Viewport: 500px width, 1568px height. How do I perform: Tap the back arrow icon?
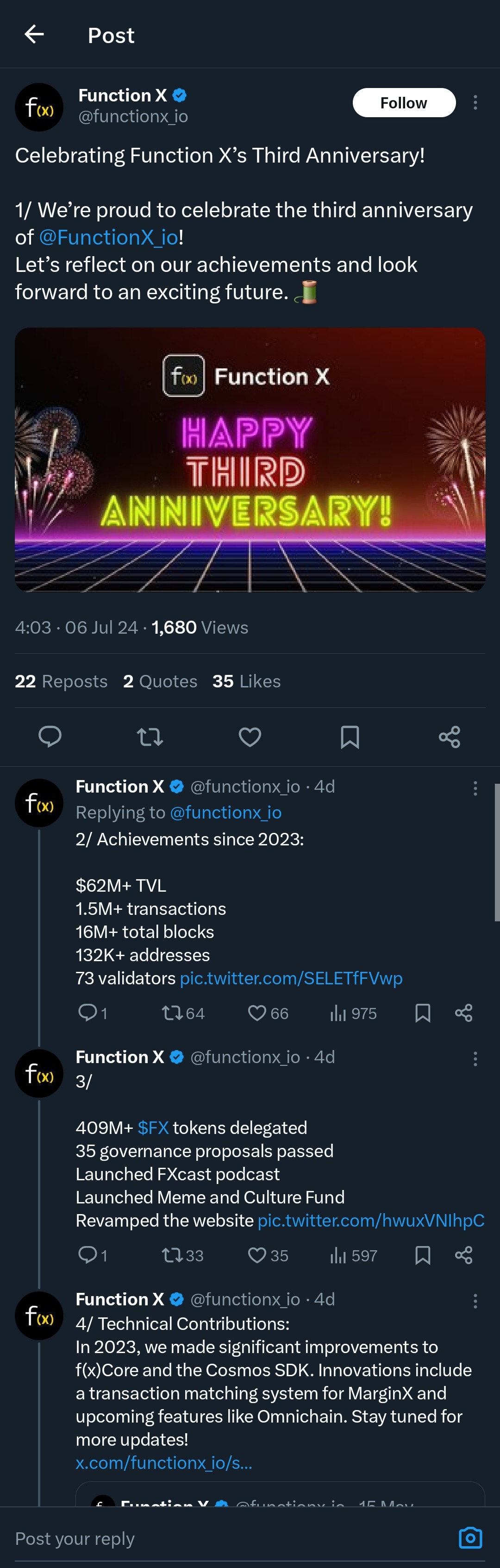(x=34, y=34)
